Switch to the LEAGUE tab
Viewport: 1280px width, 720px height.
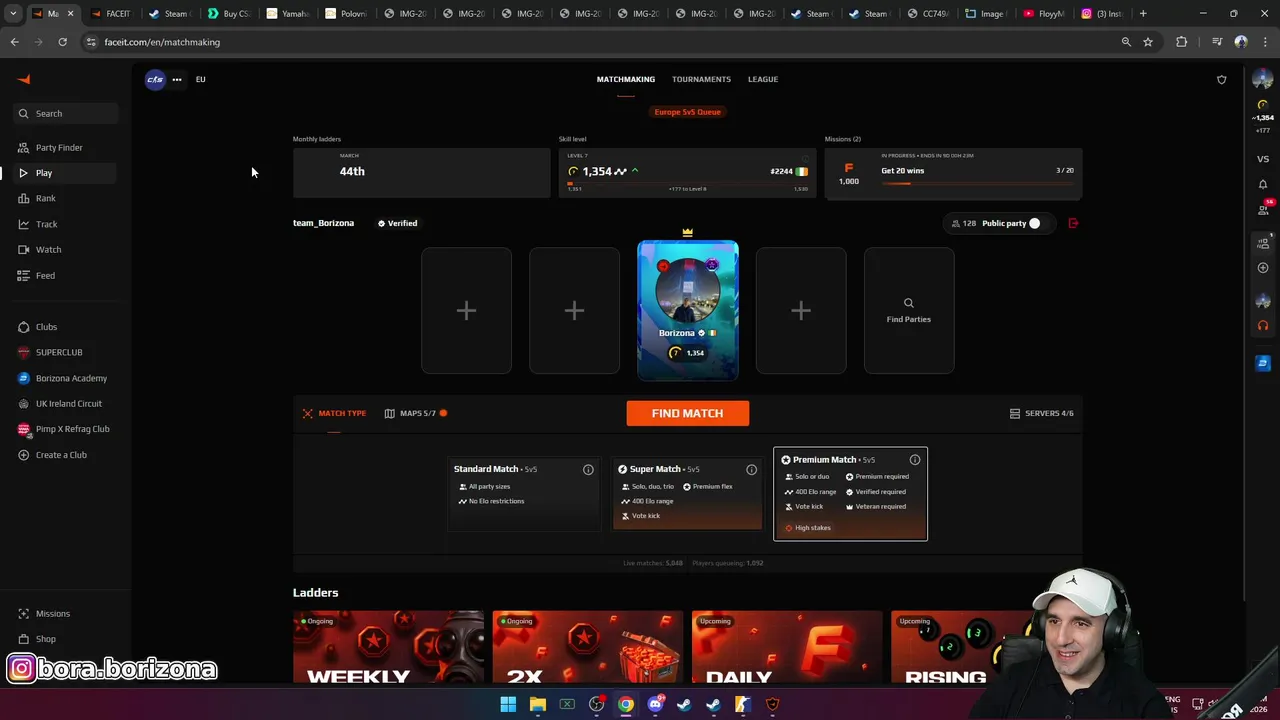click(763, 79)
